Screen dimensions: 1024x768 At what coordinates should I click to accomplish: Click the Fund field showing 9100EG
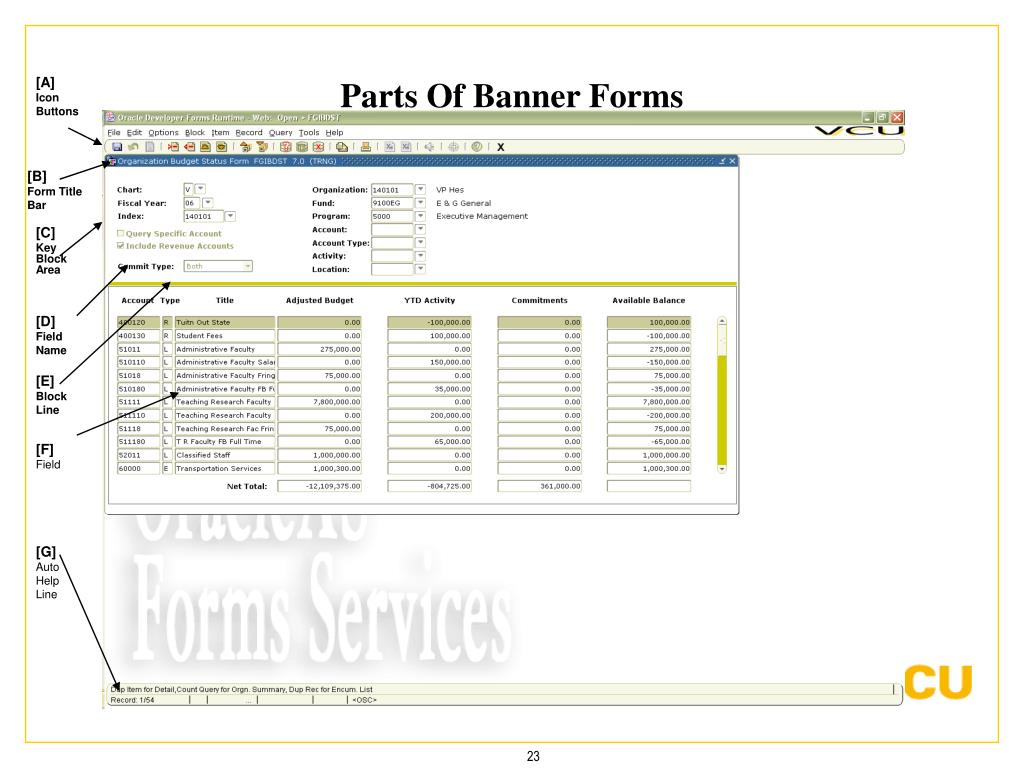click(392, 203)
